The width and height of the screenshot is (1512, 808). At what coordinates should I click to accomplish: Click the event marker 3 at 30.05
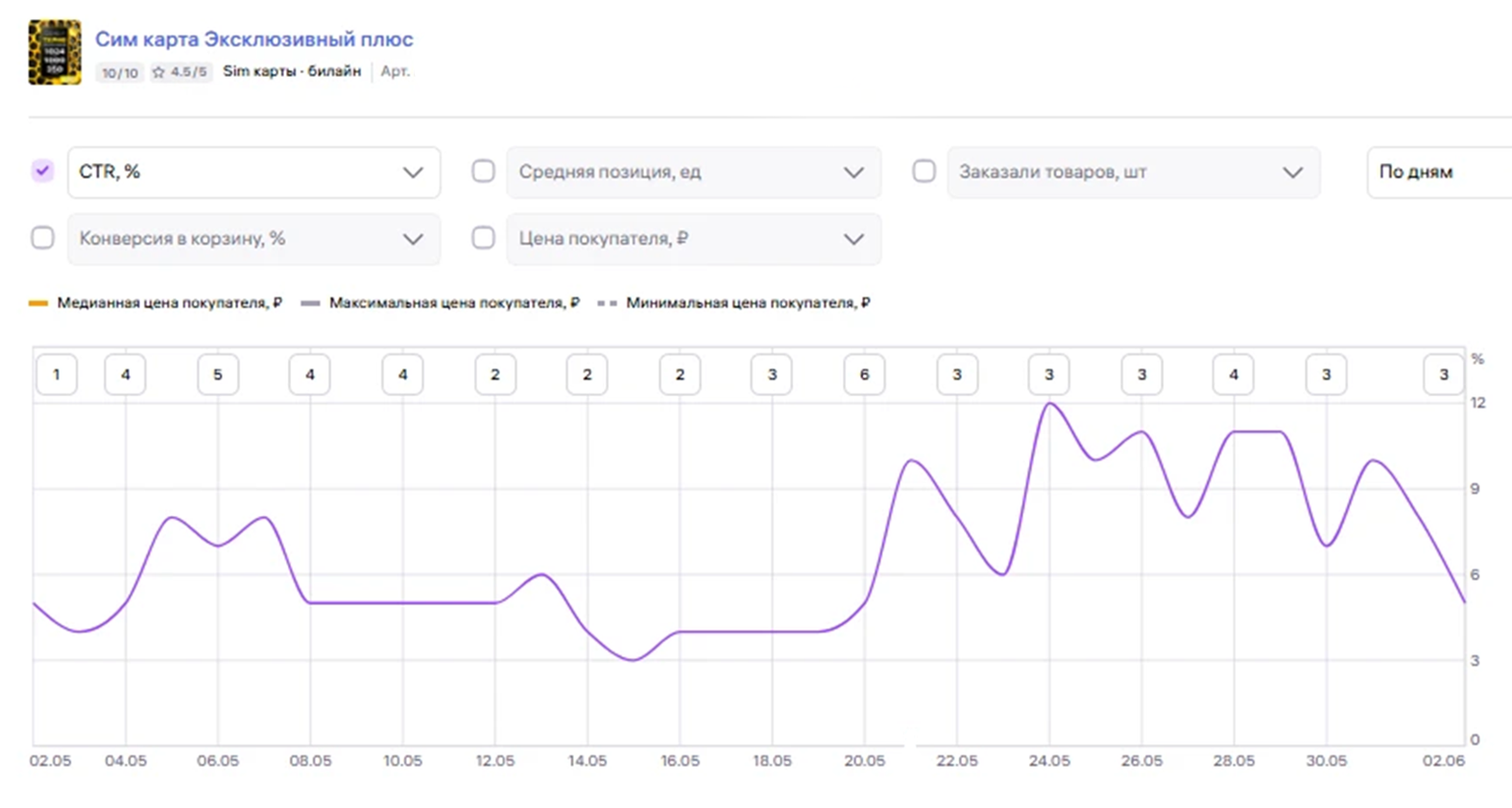tap(1327, 374)
